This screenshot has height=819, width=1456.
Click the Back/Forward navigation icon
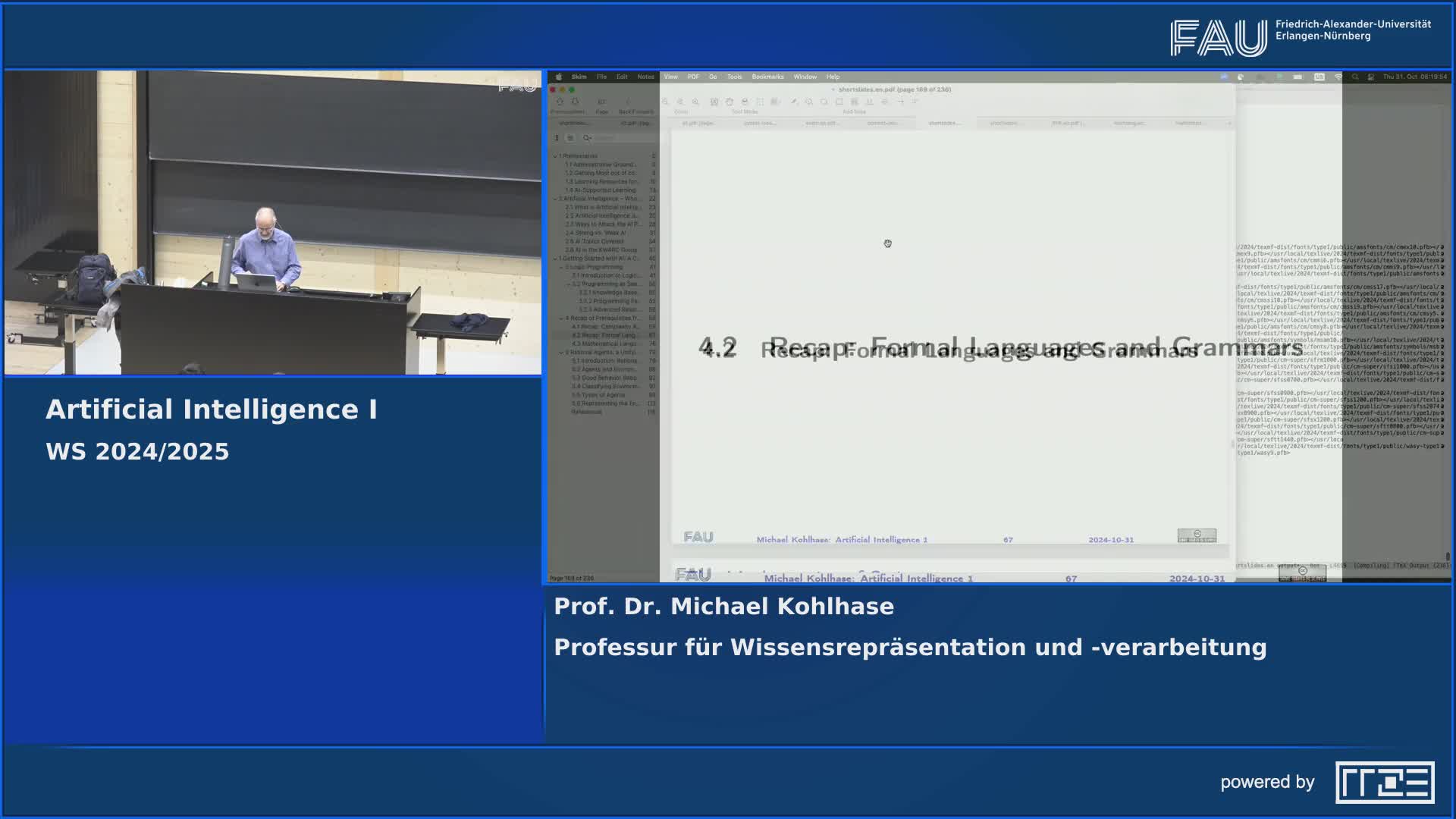point(626,100)
